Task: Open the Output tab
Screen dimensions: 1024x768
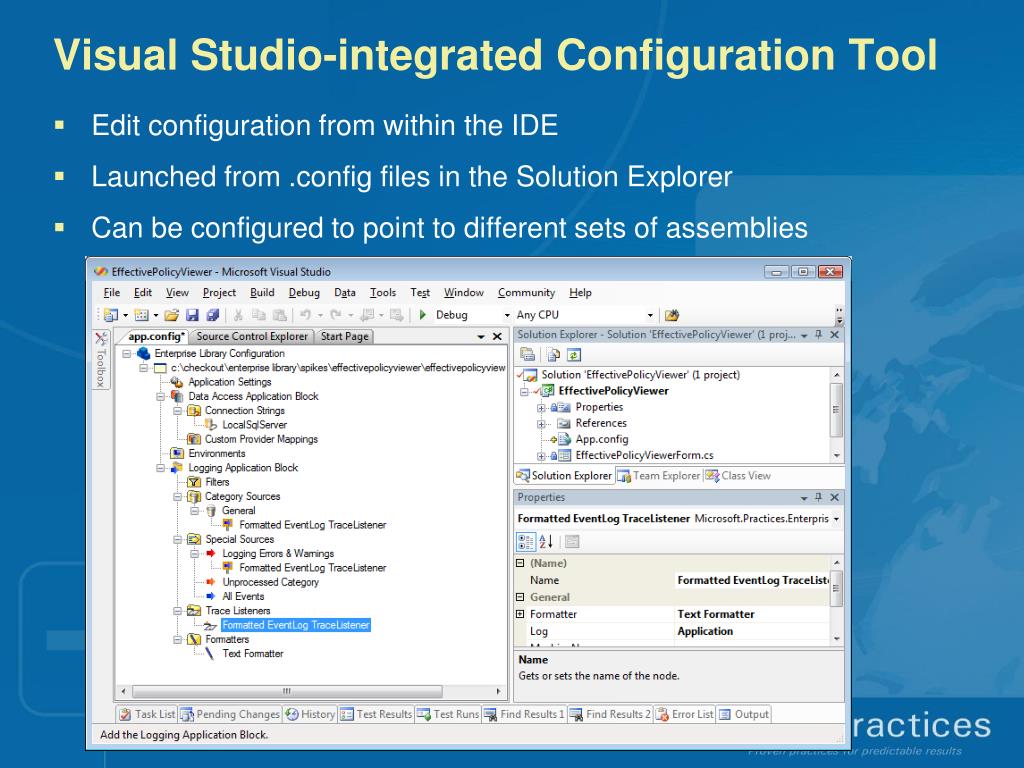Action: [744, 714]
